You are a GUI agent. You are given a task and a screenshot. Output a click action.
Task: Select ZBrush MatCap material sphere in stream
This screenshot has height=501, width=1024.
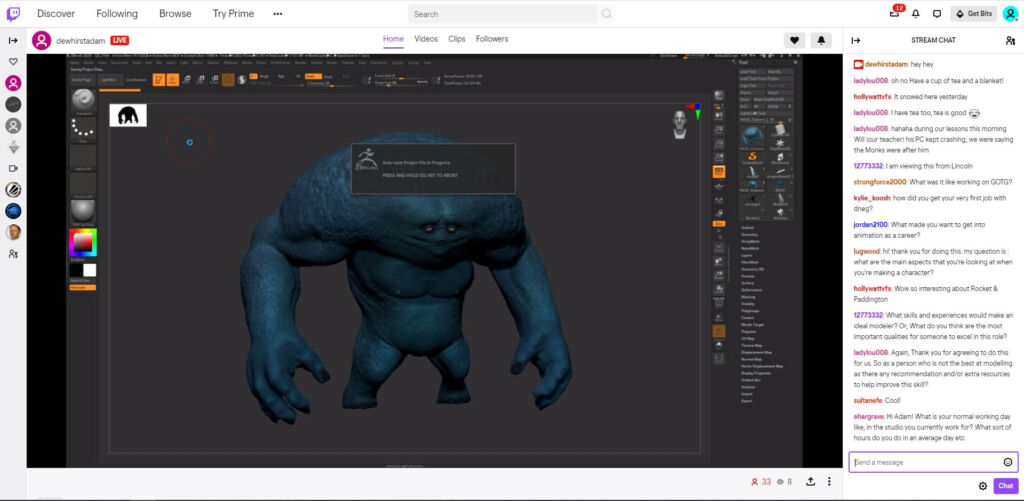(x=83, y=212)
